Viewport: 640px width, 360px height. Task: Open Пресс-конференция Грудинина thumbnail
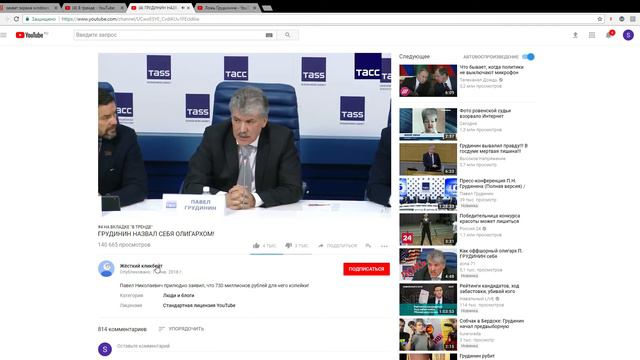428,194
